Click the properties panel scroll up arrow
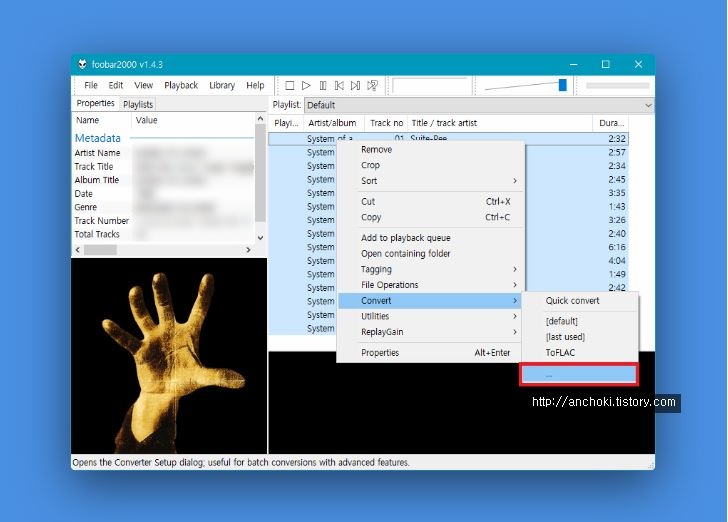The image size is (728, 522). (x=260, y=119)
